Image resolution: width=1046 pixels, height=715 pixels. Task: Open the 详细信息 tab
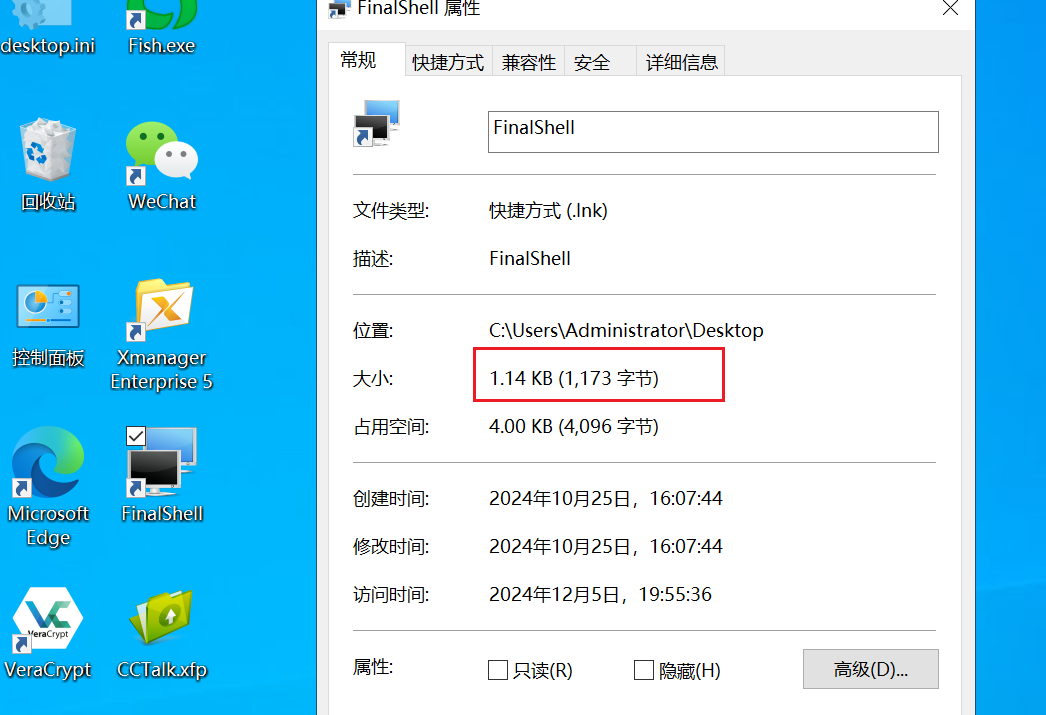coord(681,62)
